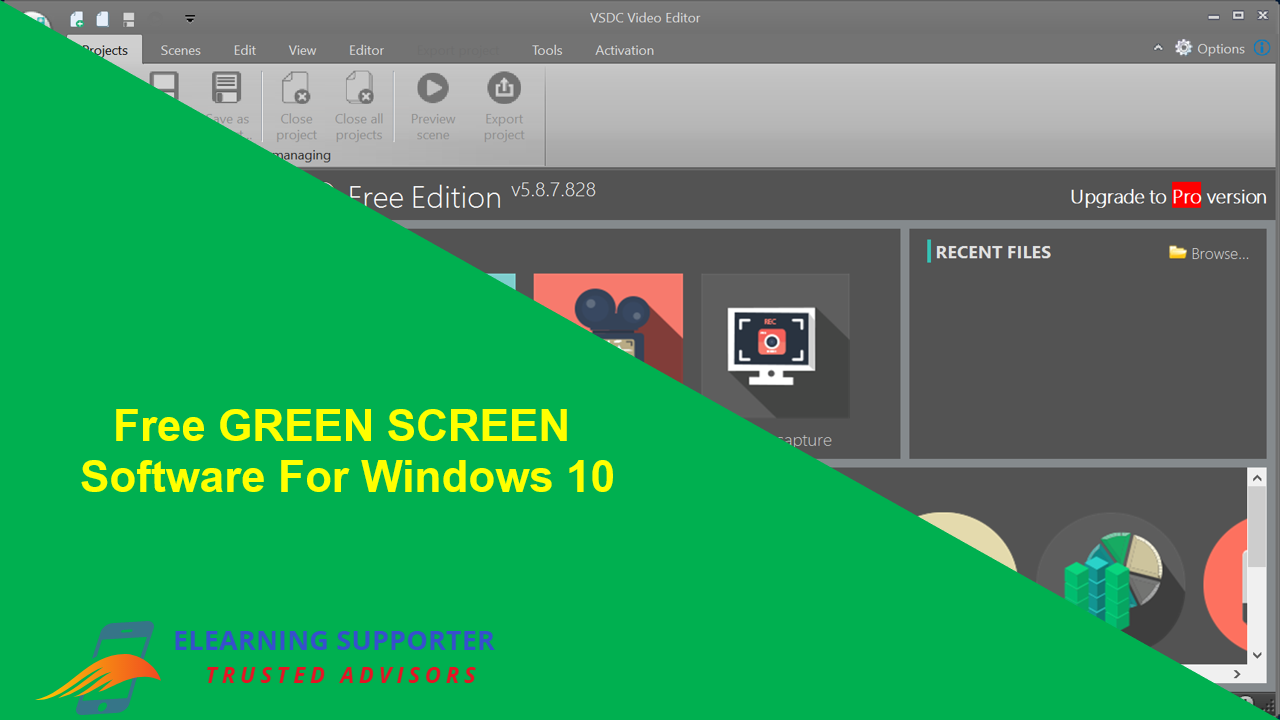Collapse the ribbon with the chevron arrow
The height and width of the screenshot is (720, 1280).
coord(1158,47)
